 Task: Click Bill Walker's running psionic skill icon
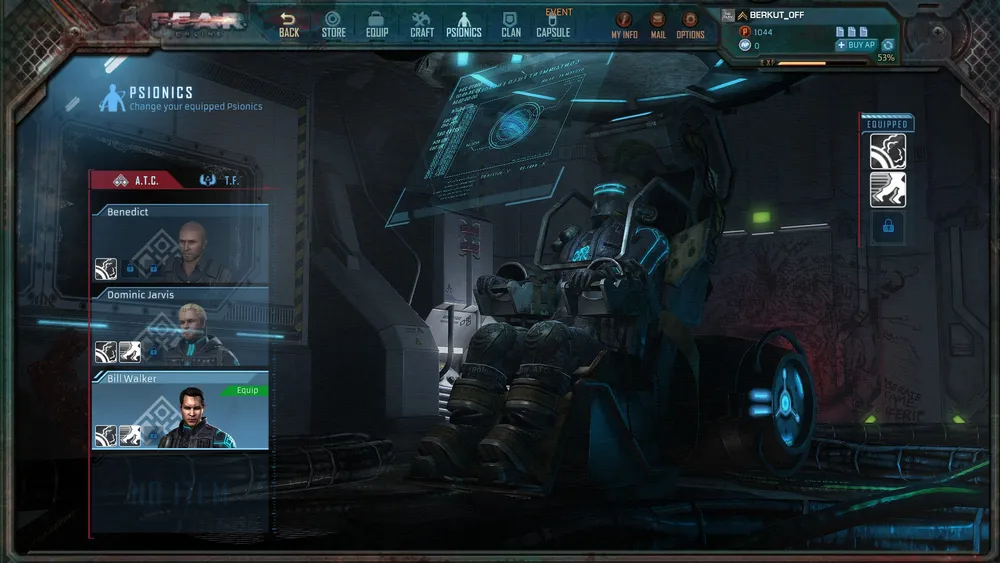130,435
